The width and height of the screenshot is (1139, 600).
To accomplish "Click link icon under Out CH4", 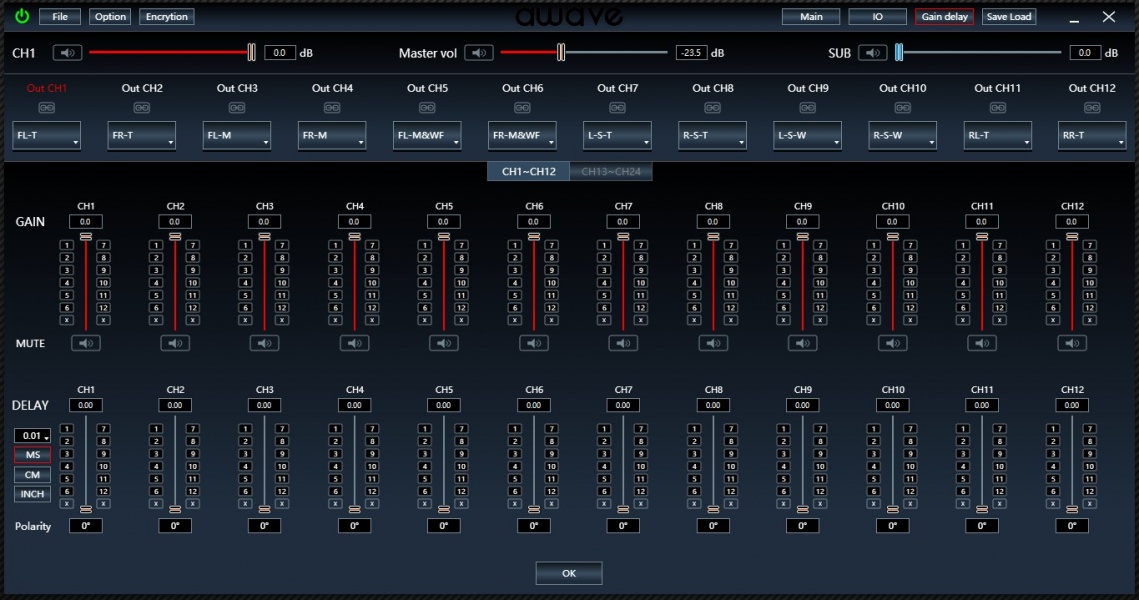I will point(332,108).
